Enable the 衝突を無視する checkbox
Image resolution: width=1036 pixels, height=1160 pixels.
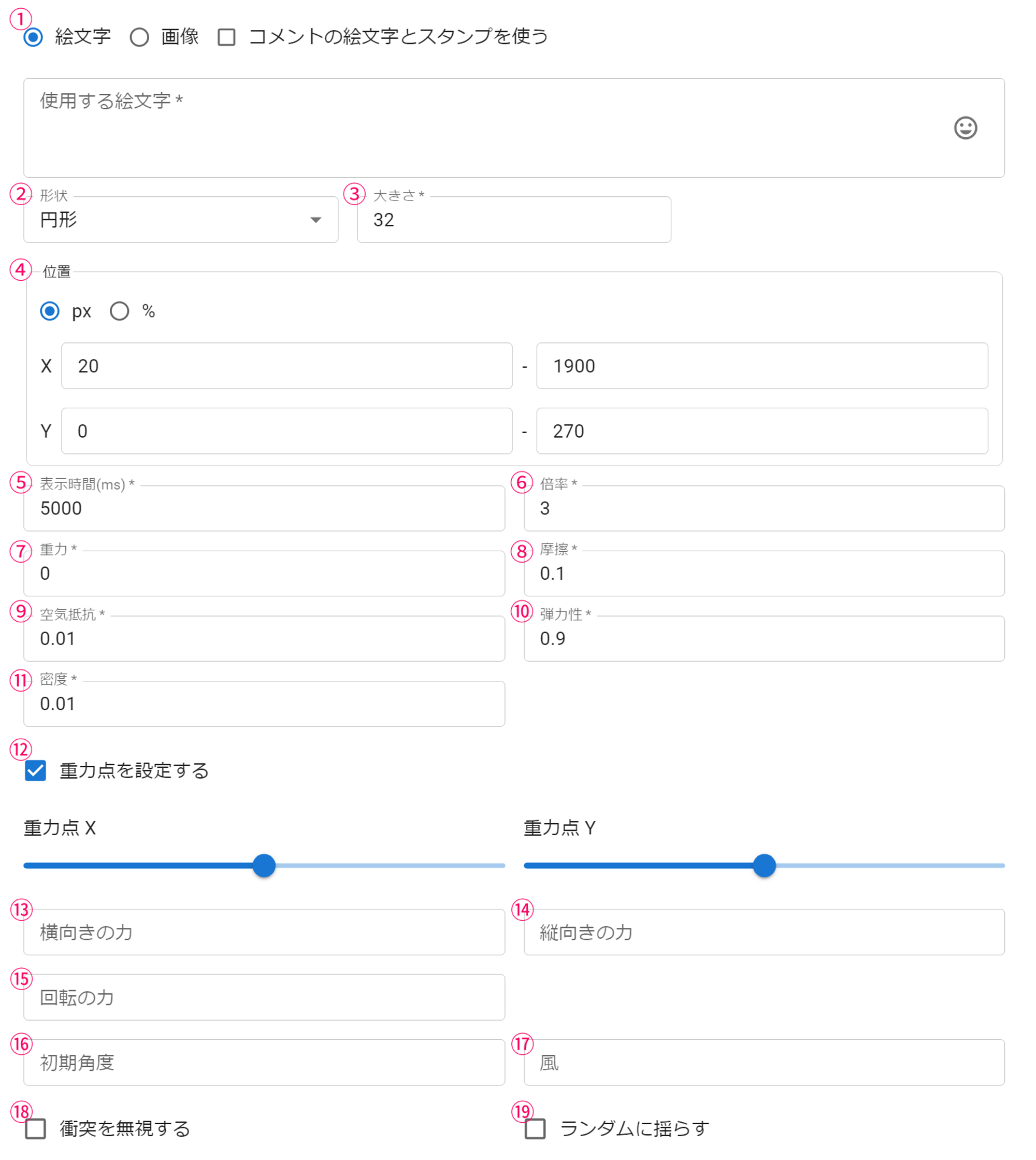35,1128
